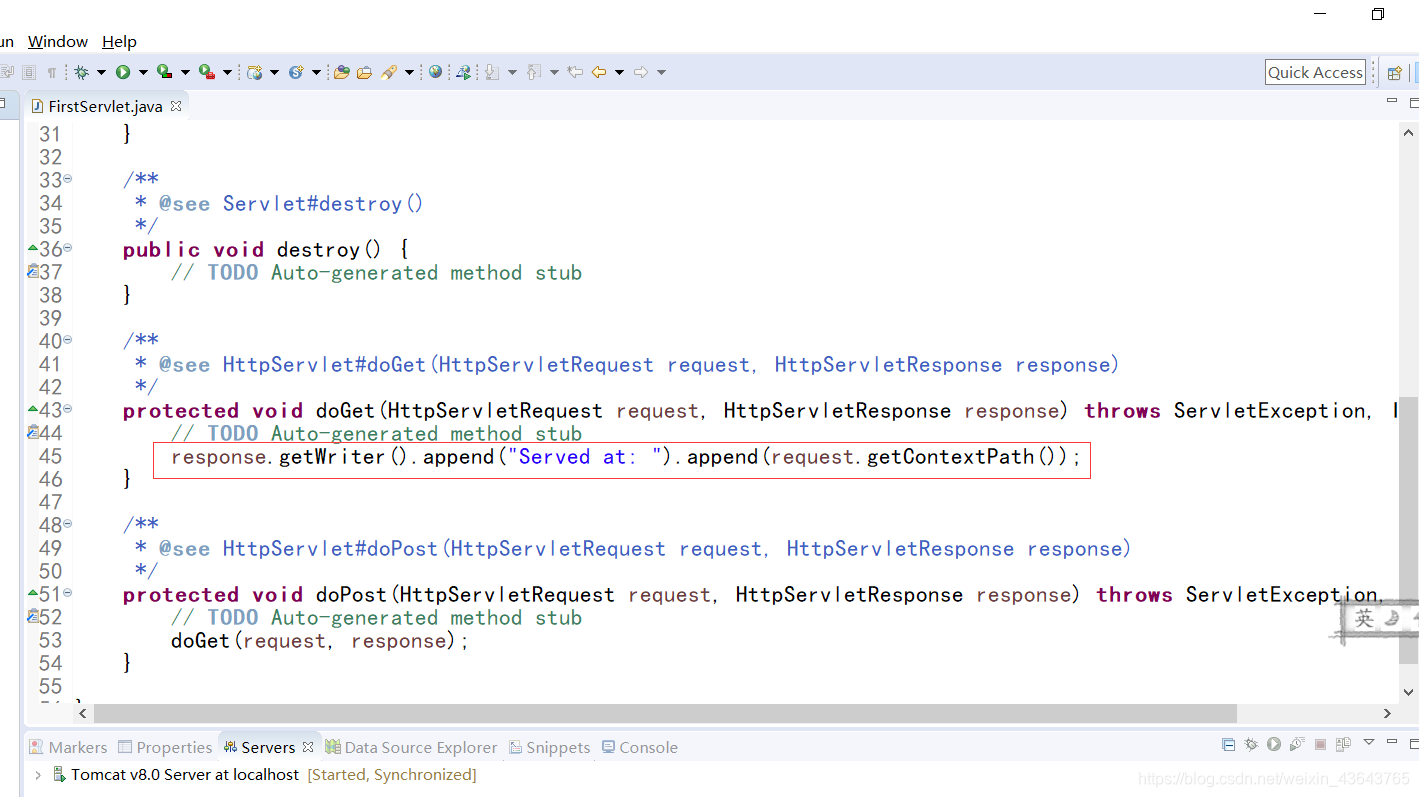Open the Window menu

click(57, 41)
